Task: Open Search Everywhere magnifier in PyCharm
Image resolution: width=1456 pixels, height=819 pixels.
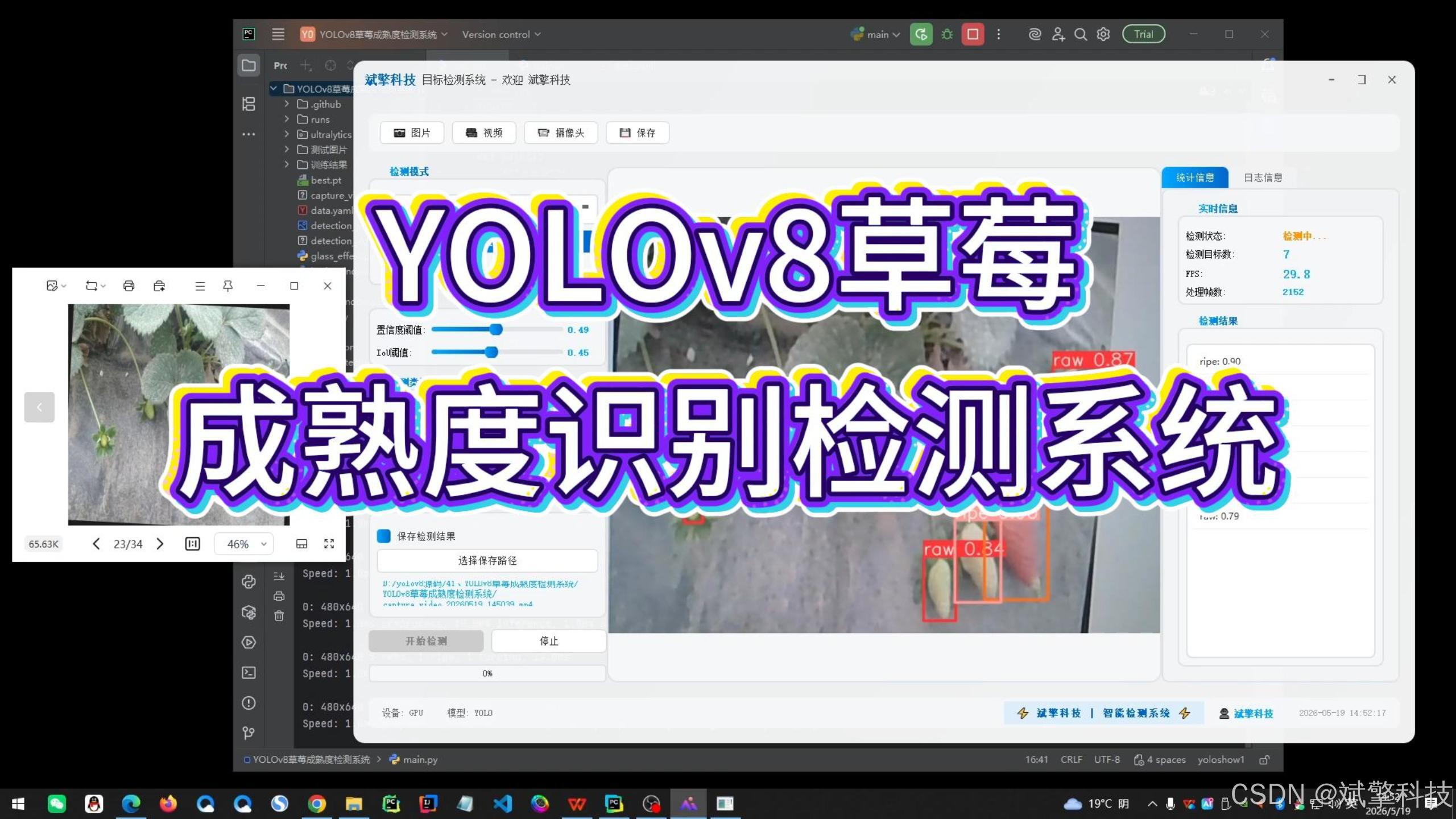Action: (x=1081, y=34)
